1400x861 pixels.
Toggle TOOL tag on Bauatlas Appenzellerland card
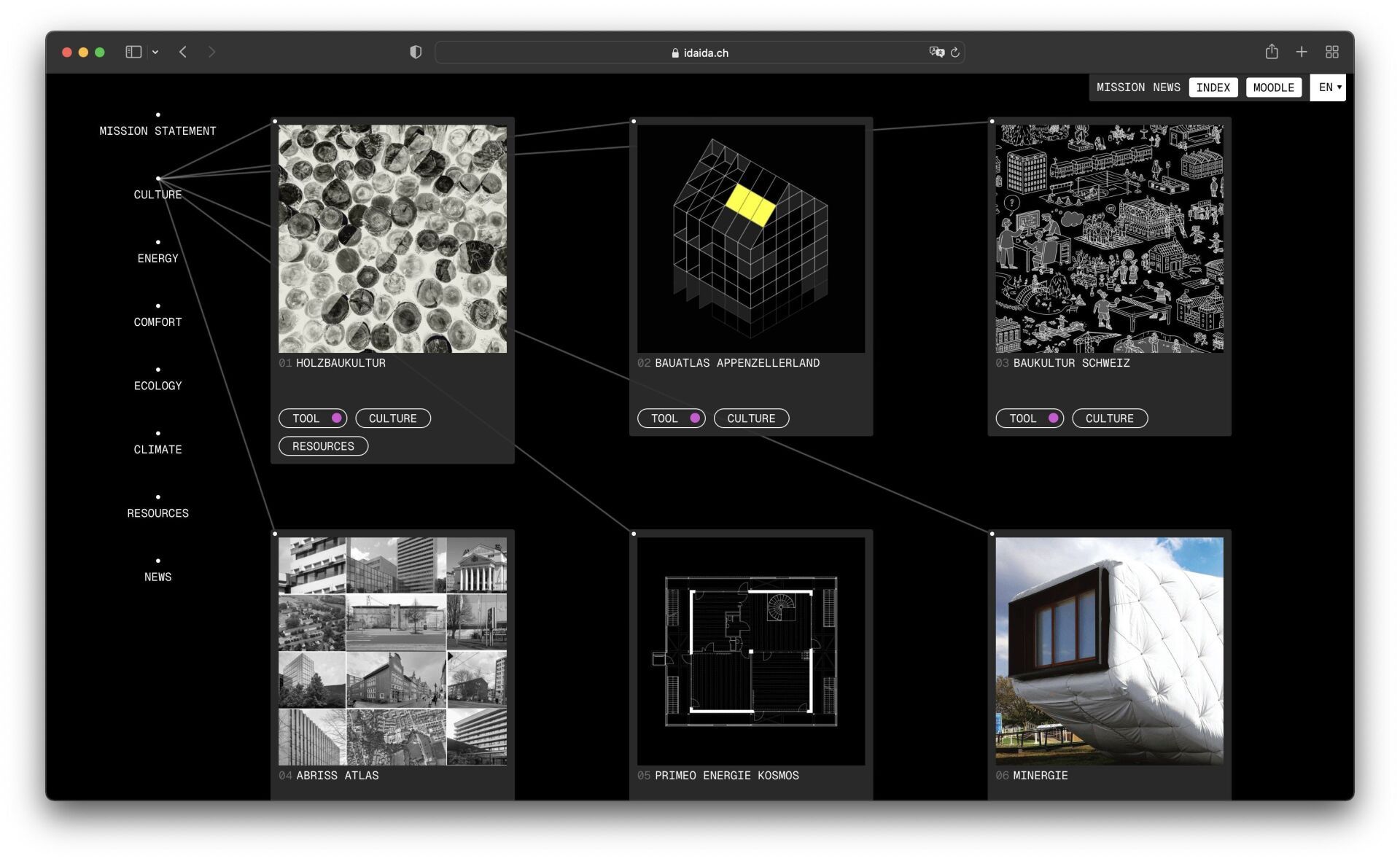coord(671,418)
